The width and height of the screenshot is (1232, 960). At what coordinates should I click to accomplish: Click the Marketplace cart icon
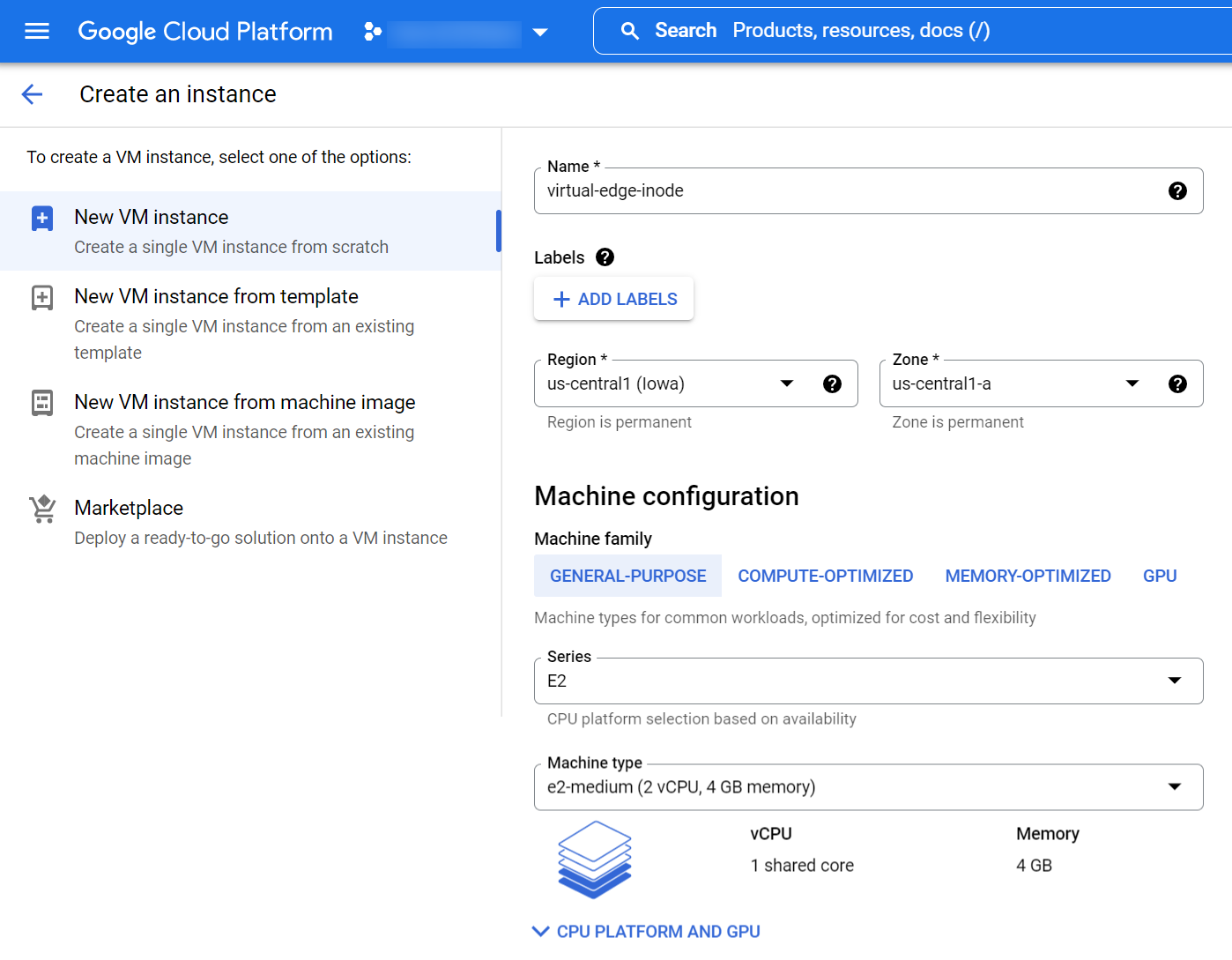click(42, 509)
